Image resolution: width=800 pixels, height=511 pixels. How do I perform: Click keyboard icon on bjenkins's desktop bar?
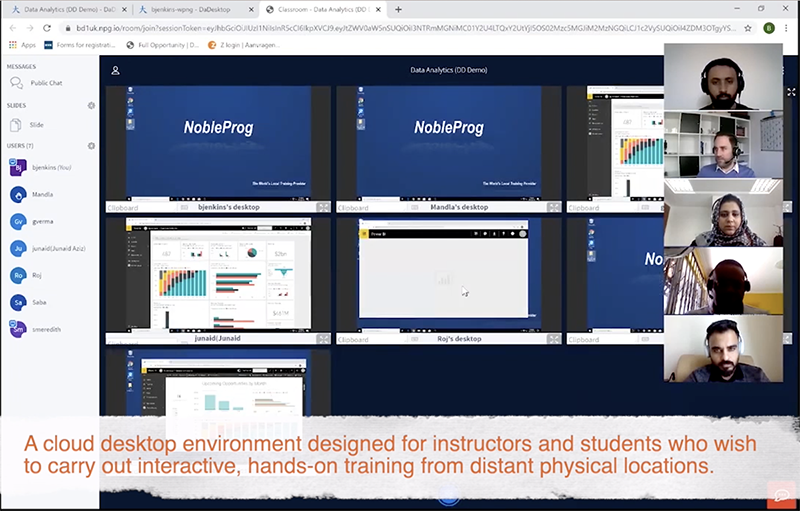pos(184,208)
